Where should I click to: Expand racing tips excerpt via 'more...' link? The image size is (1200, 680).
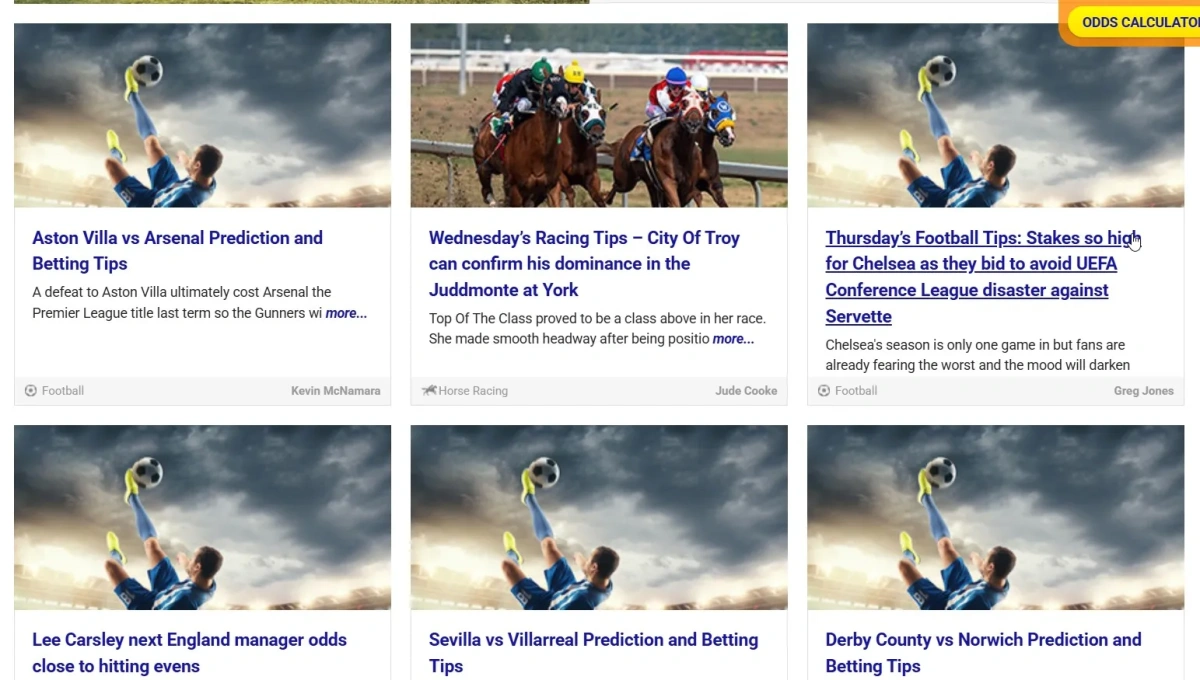[734, 339]
